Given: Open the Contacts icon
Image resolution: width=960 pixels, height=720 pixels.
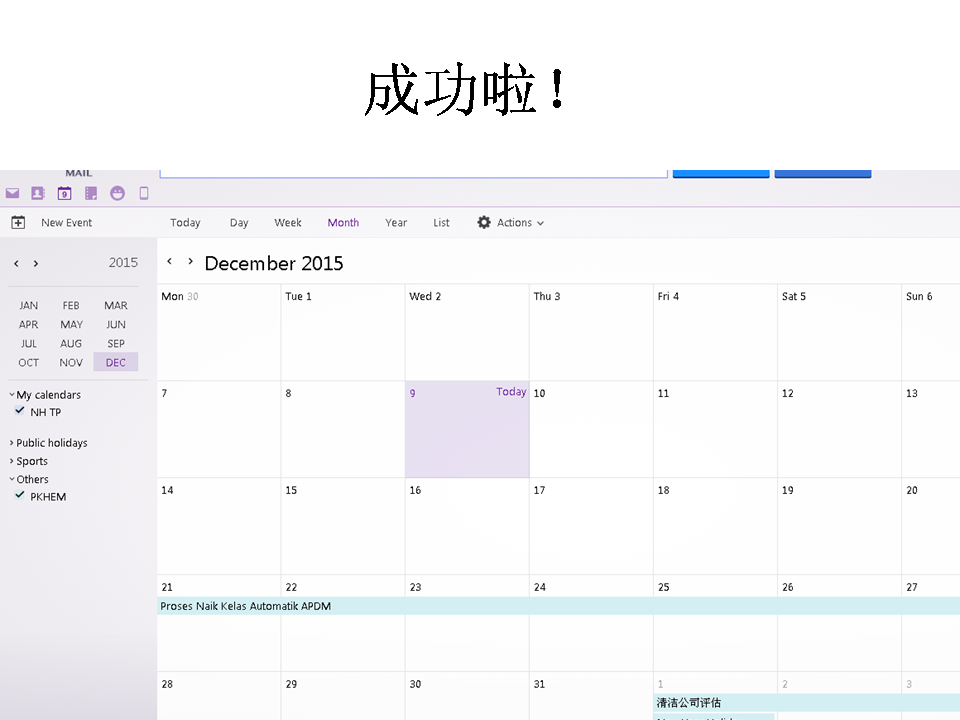Looking at the screenshot, I should (38, 193).
